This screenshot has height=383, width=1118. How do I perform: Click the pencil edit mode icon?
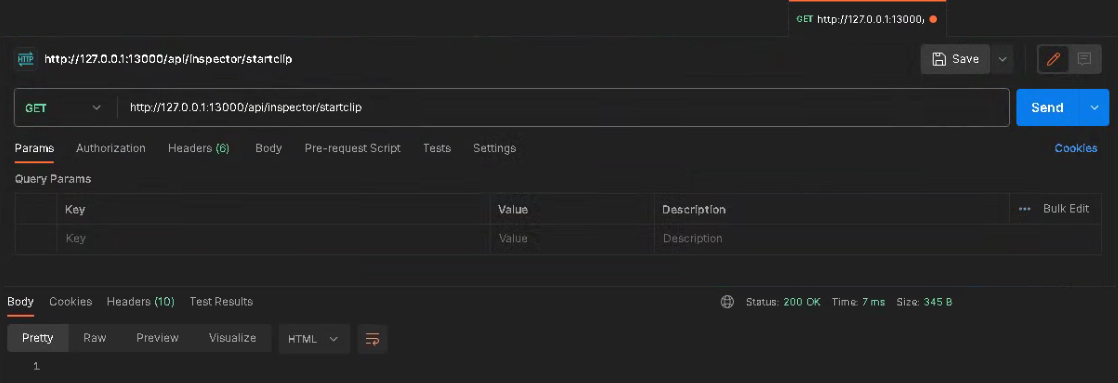click(1053, 59)
